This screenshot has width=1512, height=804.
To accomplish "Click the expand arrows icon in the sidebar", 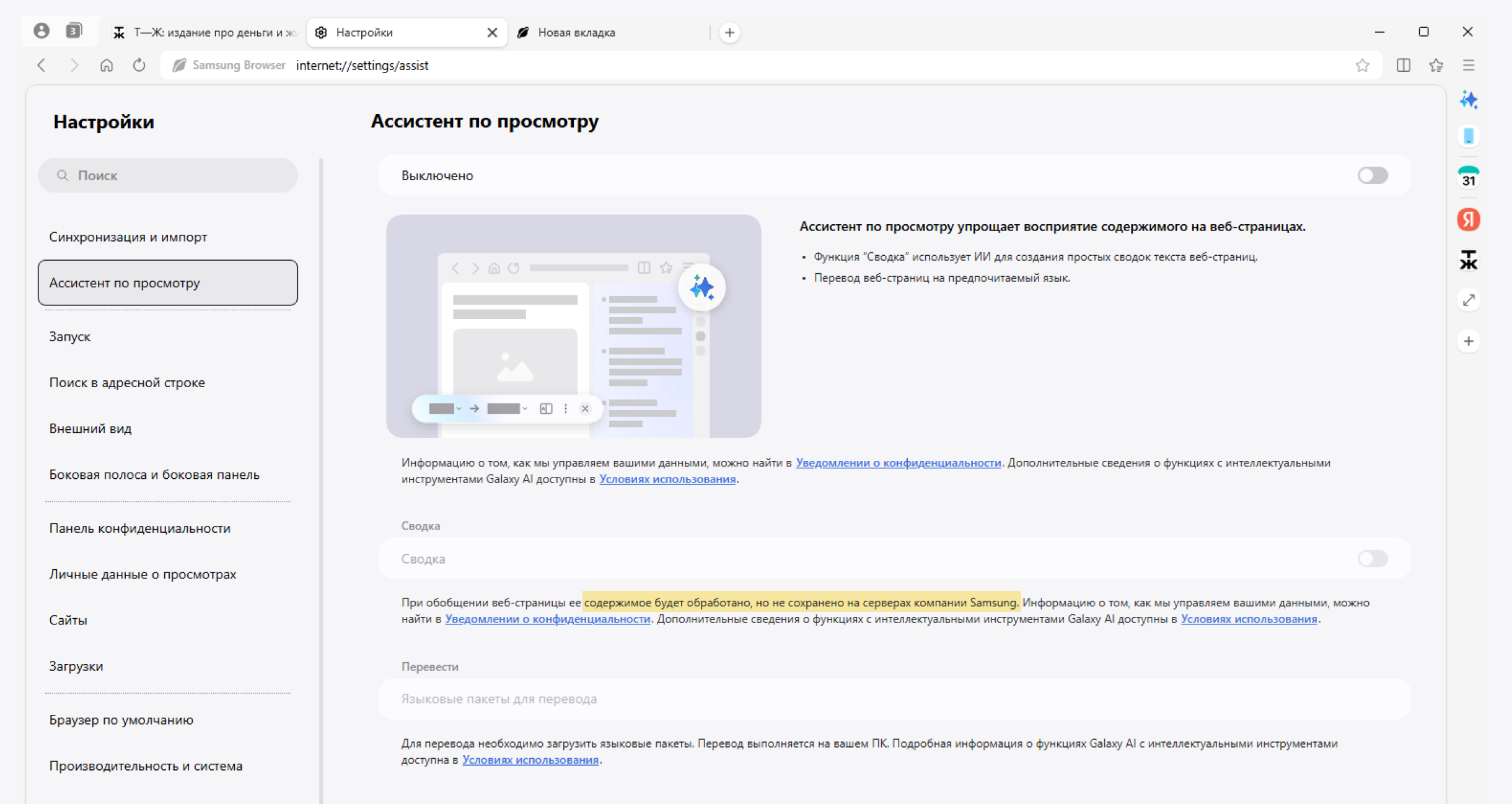I will click(1469, 300).
